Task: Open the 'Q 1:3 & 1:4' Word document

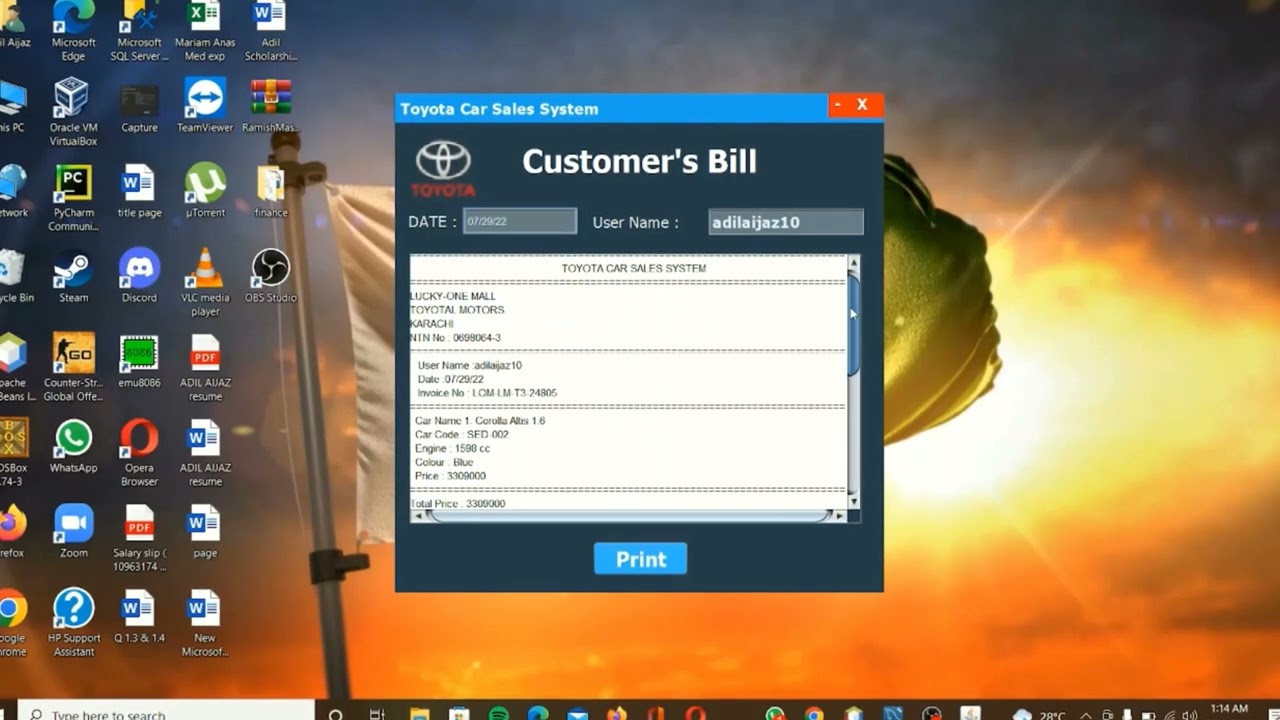Action: (139, 617)
